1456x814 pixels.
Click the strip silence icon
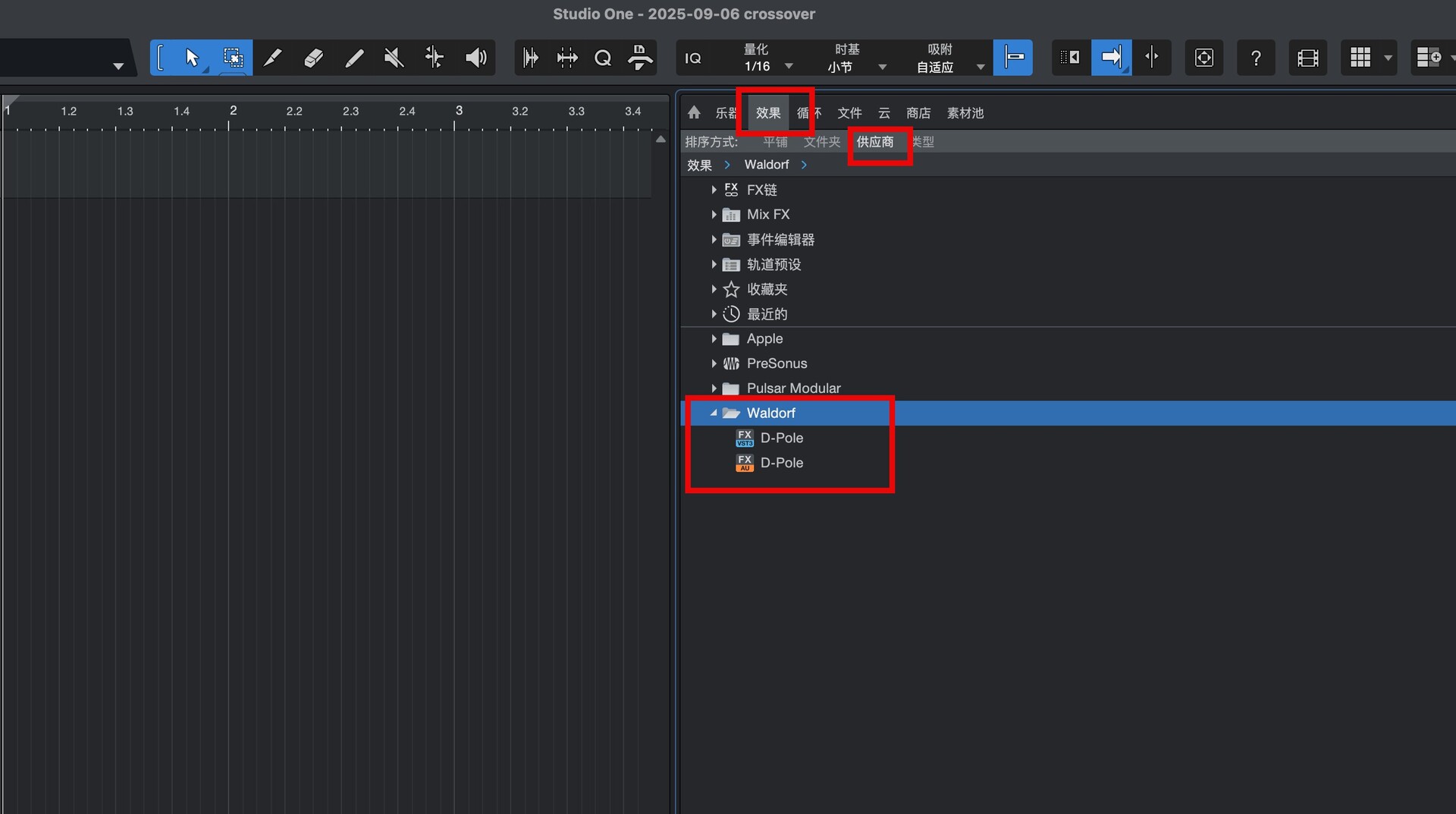(531, 58)
